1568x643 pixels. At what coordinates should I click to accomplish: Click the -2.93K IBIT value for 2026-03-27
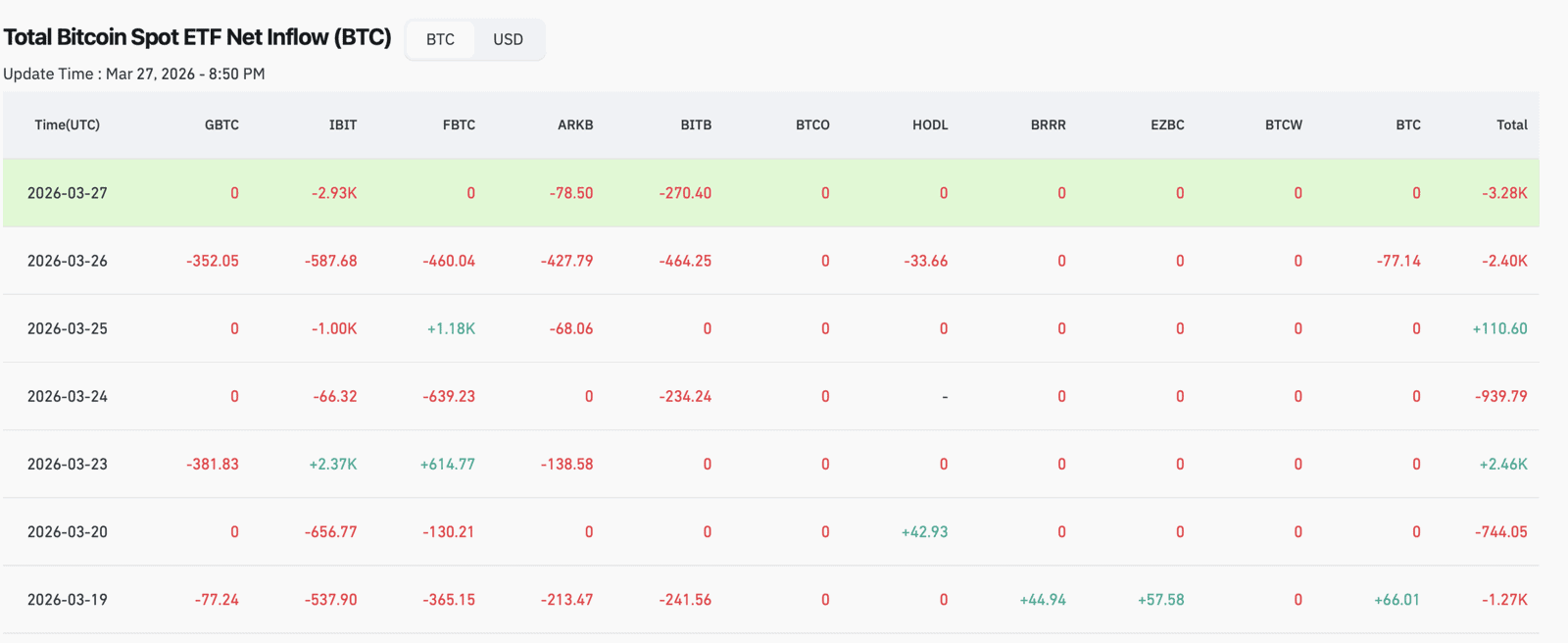(x=333, y=192)
